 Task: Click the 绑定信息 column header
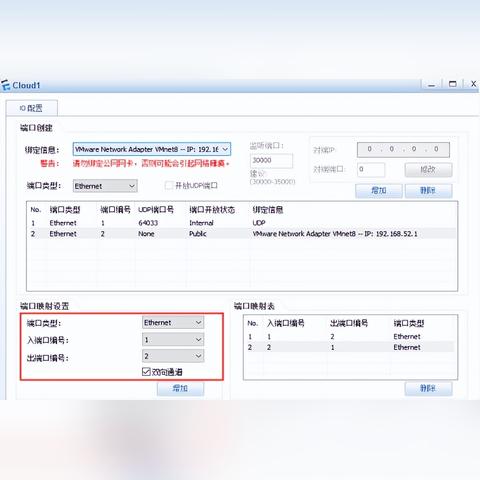click(x=268, y=210)
